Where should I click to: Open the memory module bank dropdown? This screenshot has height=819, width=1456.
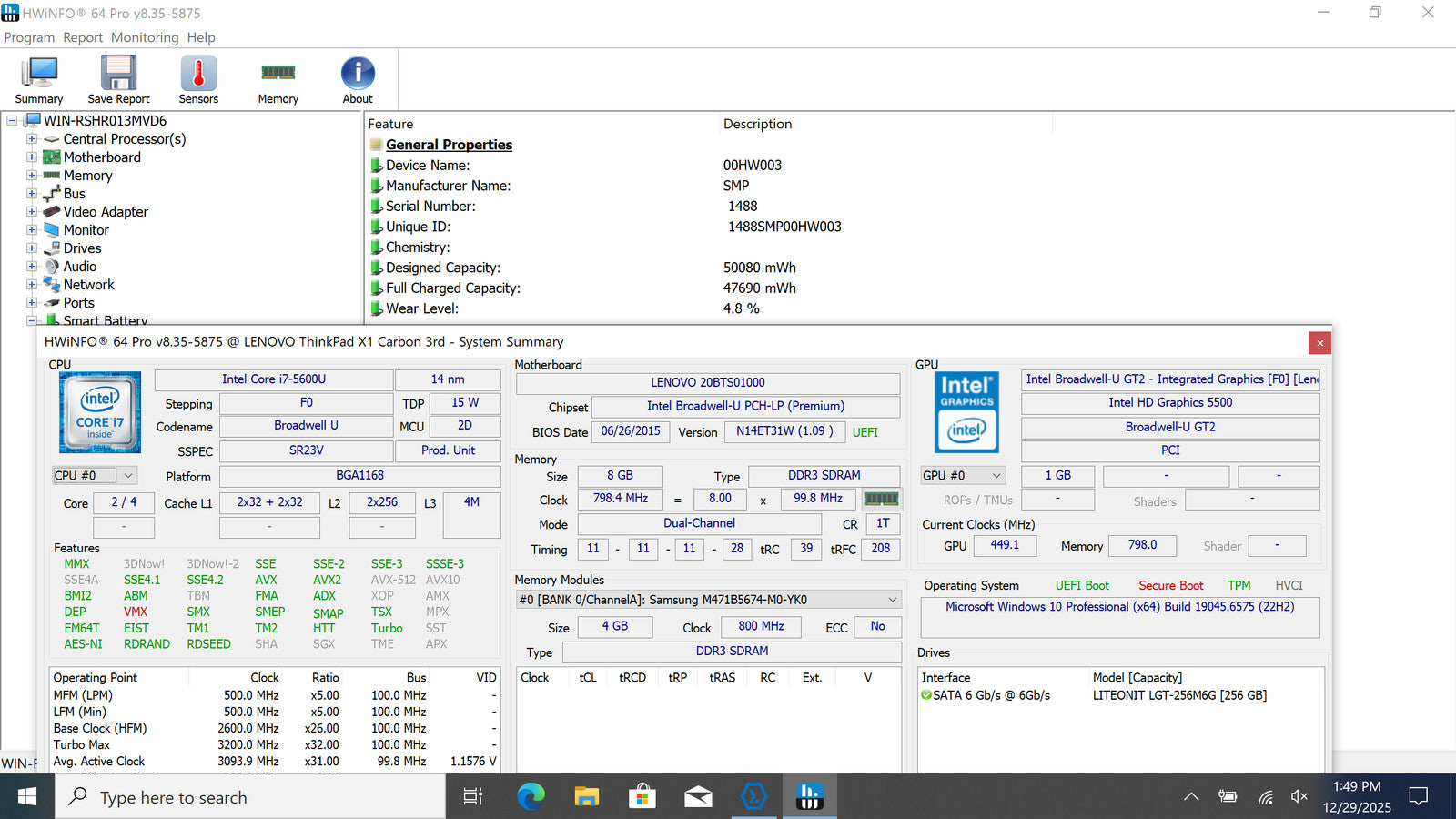pyautogui.click(x=709, y=600)
